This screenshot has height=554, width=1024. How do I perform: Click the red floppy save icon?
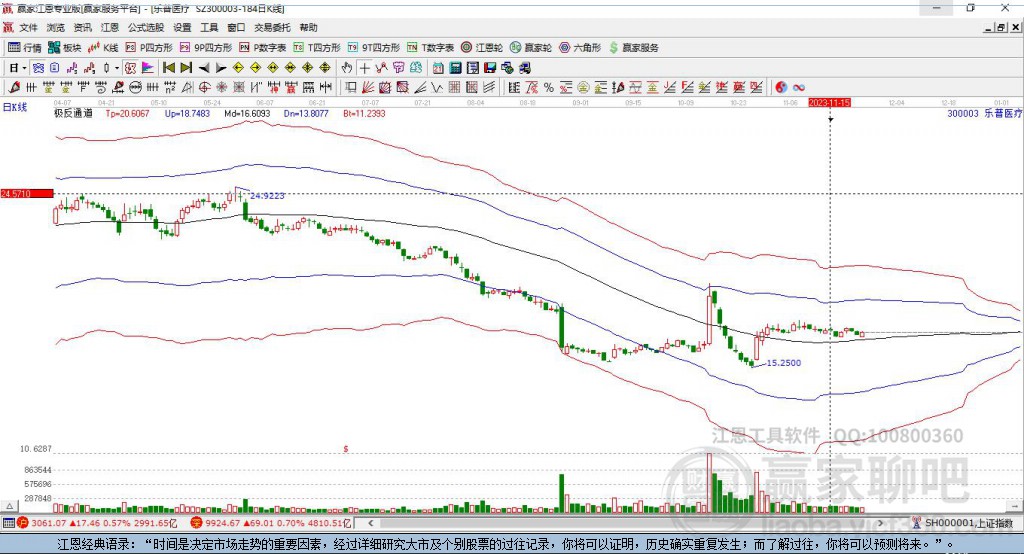tap(490, 68)
